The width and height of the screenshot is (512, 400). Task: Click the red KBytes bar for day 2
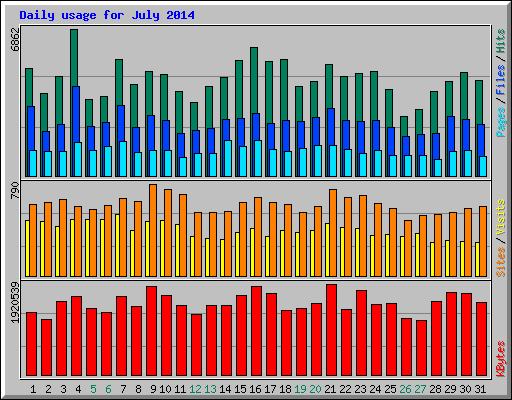[x=46, y=347]
